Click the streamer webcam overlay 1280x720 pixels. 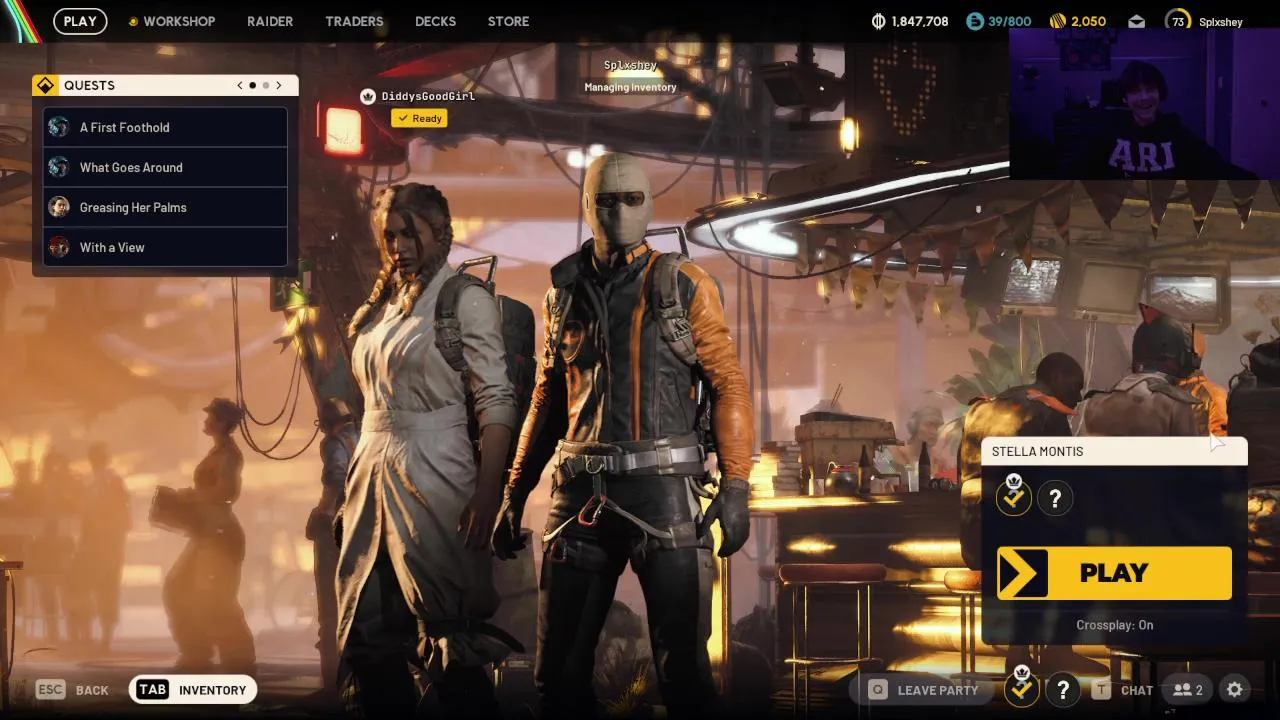pyautogui.click(x=1144, y=104)
